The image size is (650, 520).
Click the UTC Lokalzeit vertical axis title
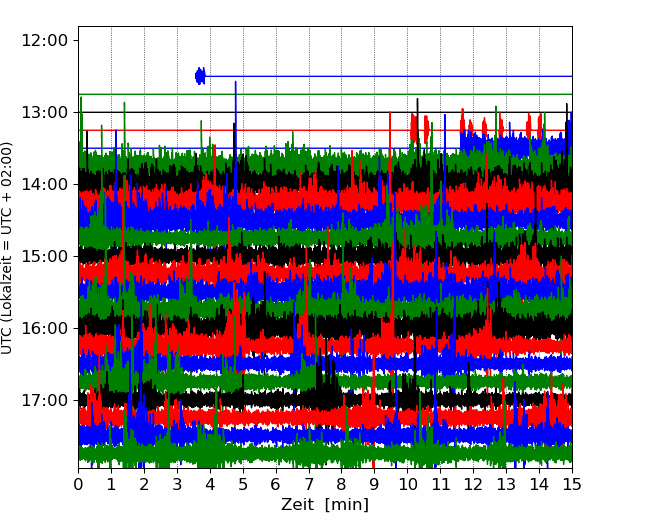(6, 248)
